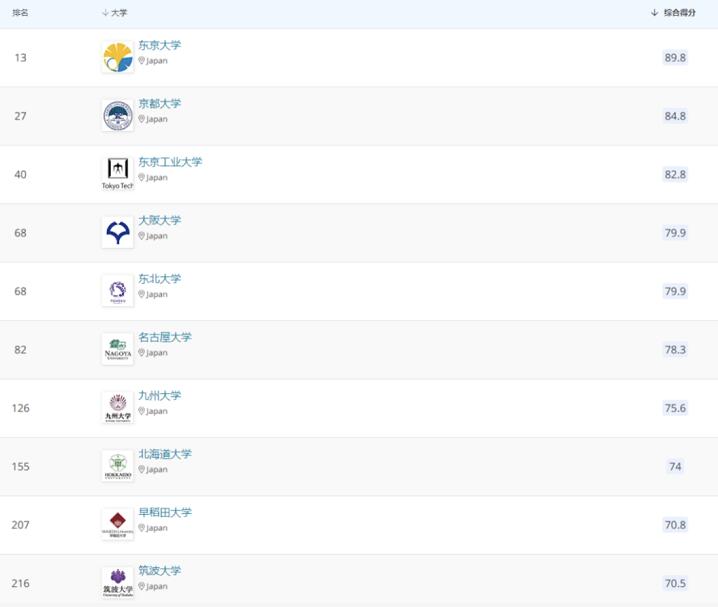Click the Osaka University blue logo
This screenshot has height=607, width=718.
click(x=118, y=233)
